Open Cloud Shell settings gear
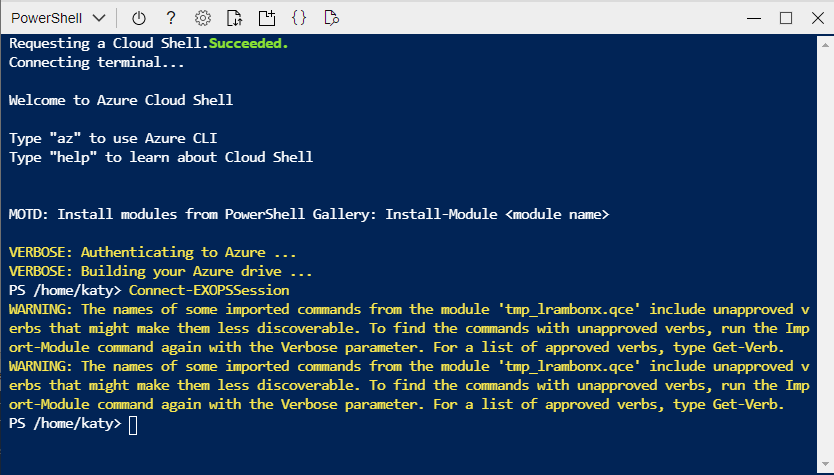 [x=203, y=18]
